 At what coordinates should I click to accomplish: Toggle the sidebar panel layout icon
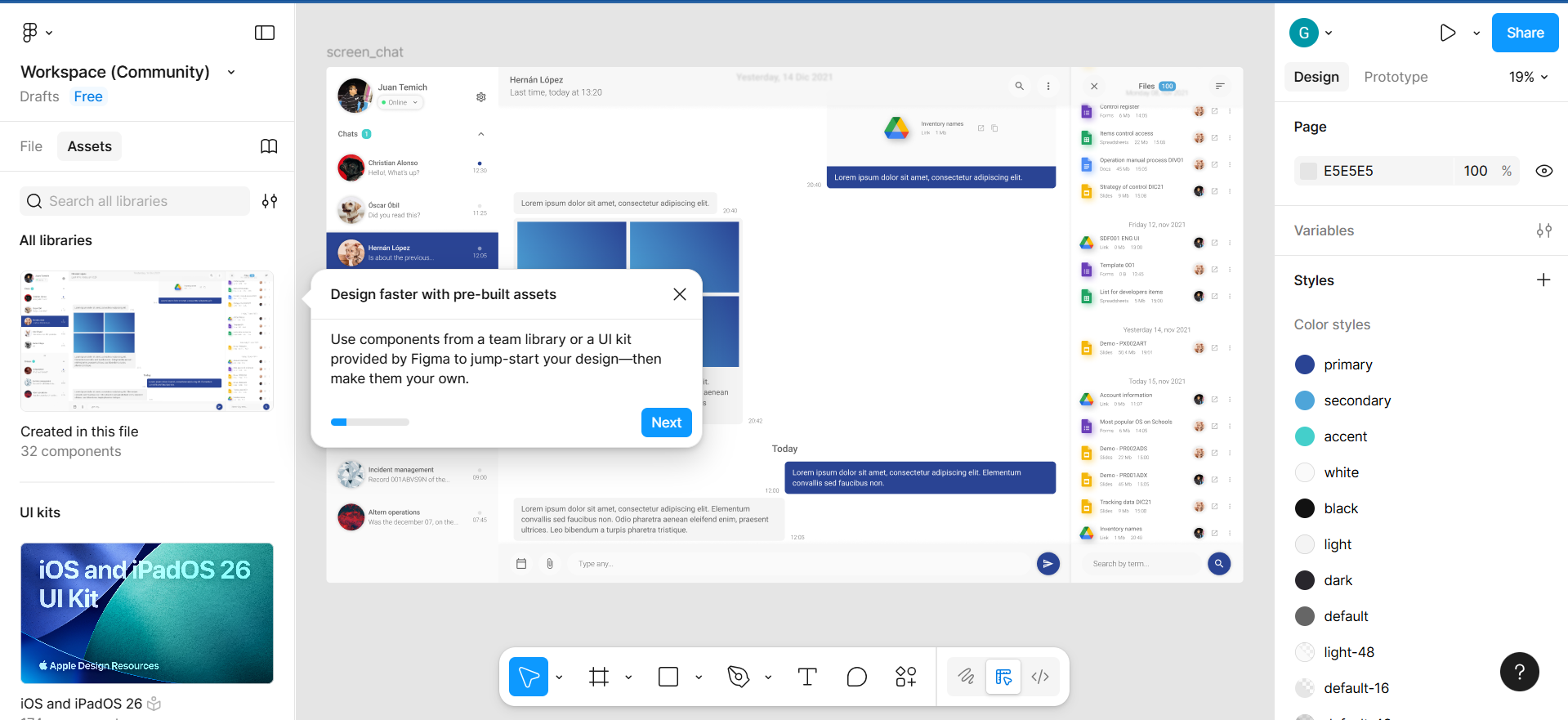(265, 33)
